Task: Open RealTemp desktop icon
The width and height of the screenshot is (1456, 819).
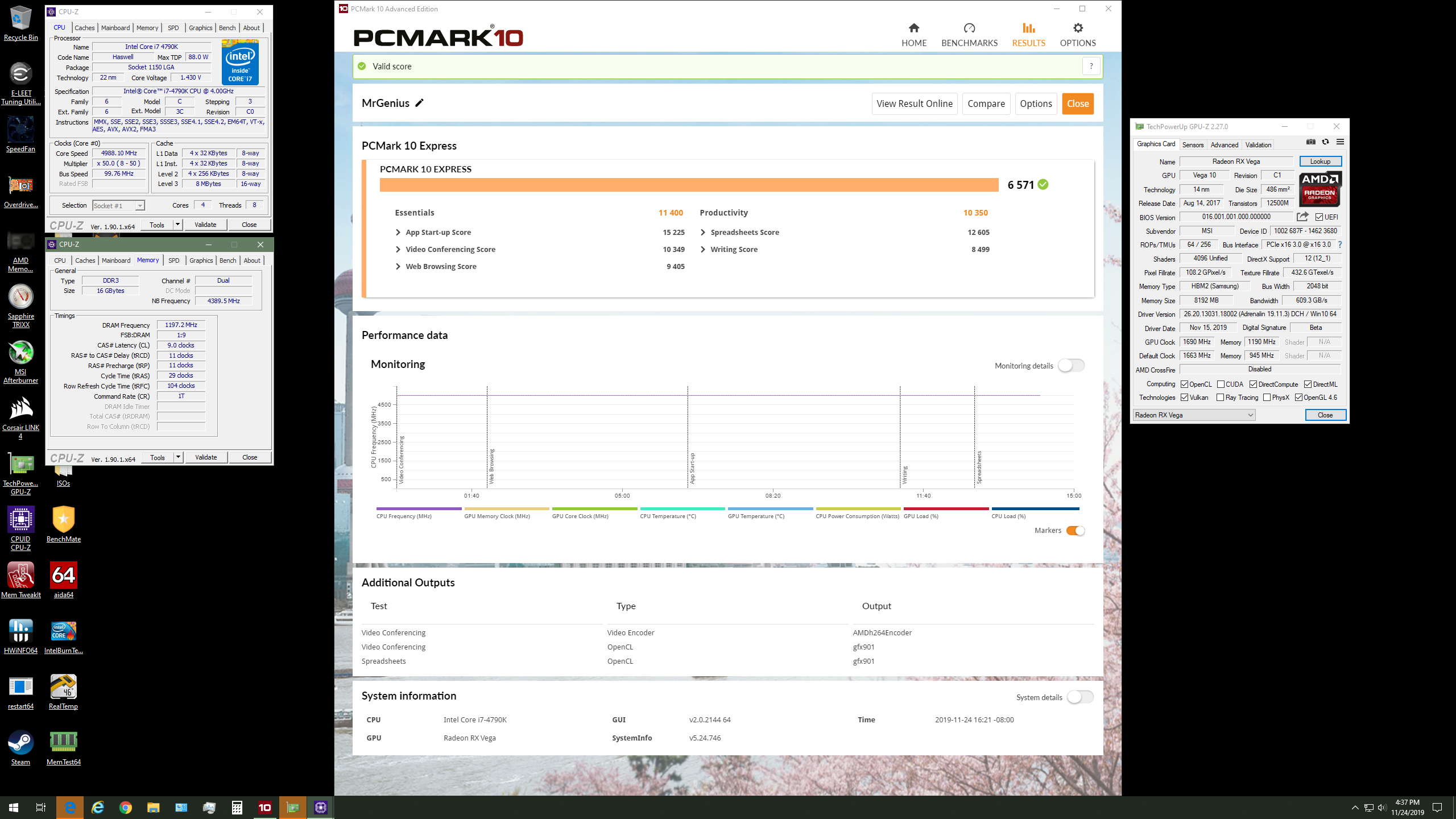Action: point(63,691)
